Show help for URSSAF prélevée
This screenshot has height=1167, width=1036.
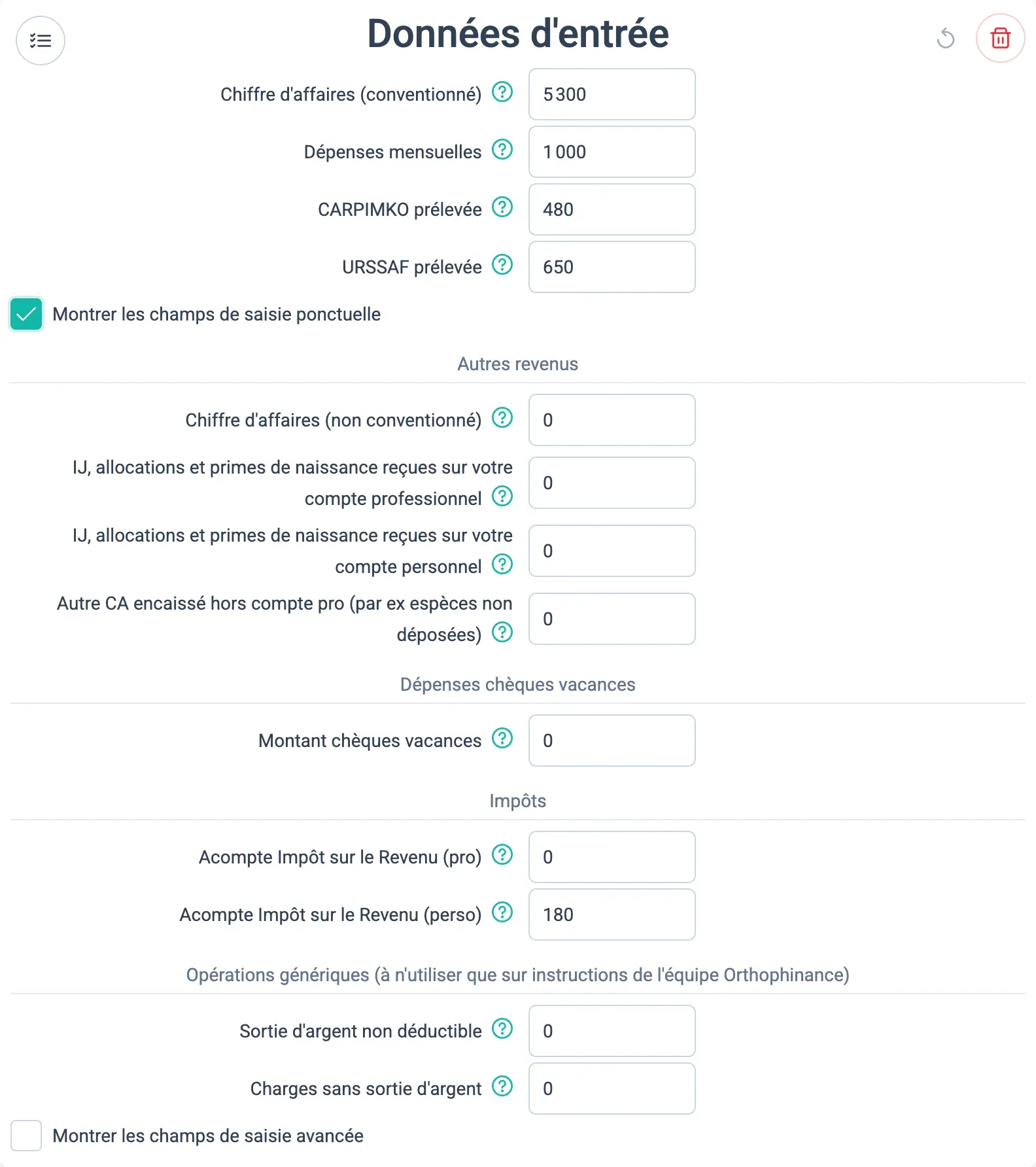pos(502,265)
